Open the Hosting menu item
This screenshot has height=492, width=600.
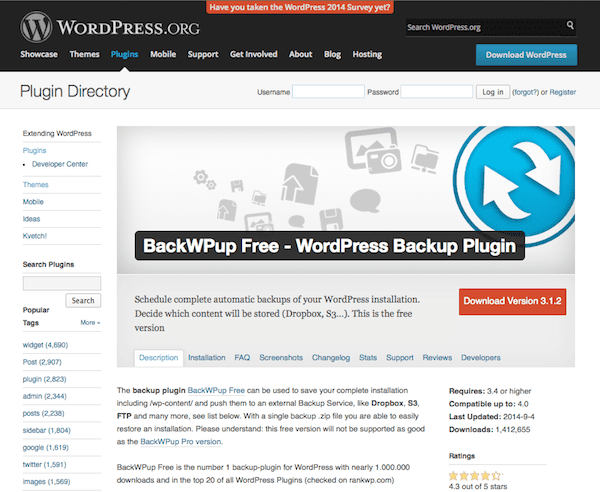(x=367, y=54)
